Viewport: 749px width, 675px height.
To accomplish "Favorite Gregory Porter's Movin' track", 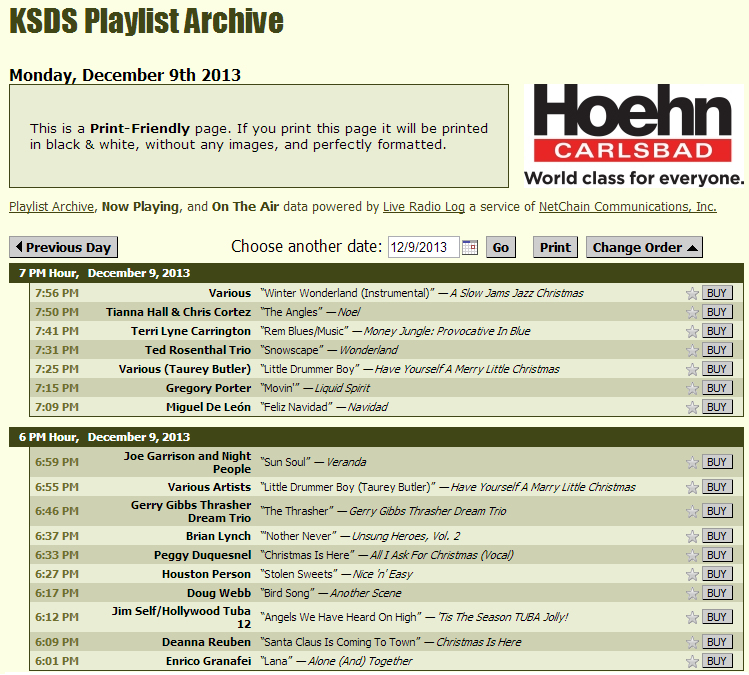I will [x=692, y=388].
